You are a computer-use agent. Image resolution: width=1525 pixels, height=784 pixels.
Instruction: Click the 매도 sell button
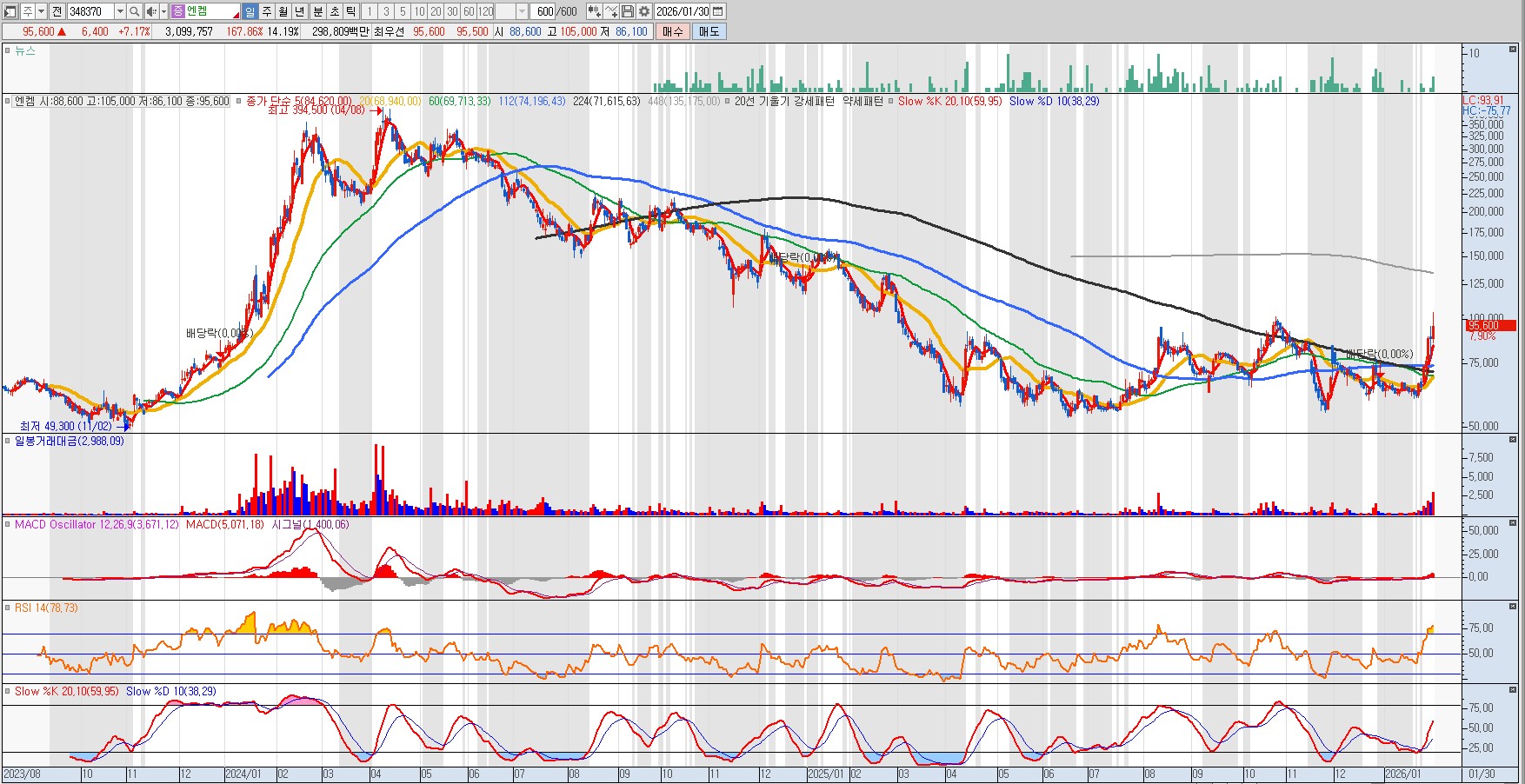tap(709, 31)
